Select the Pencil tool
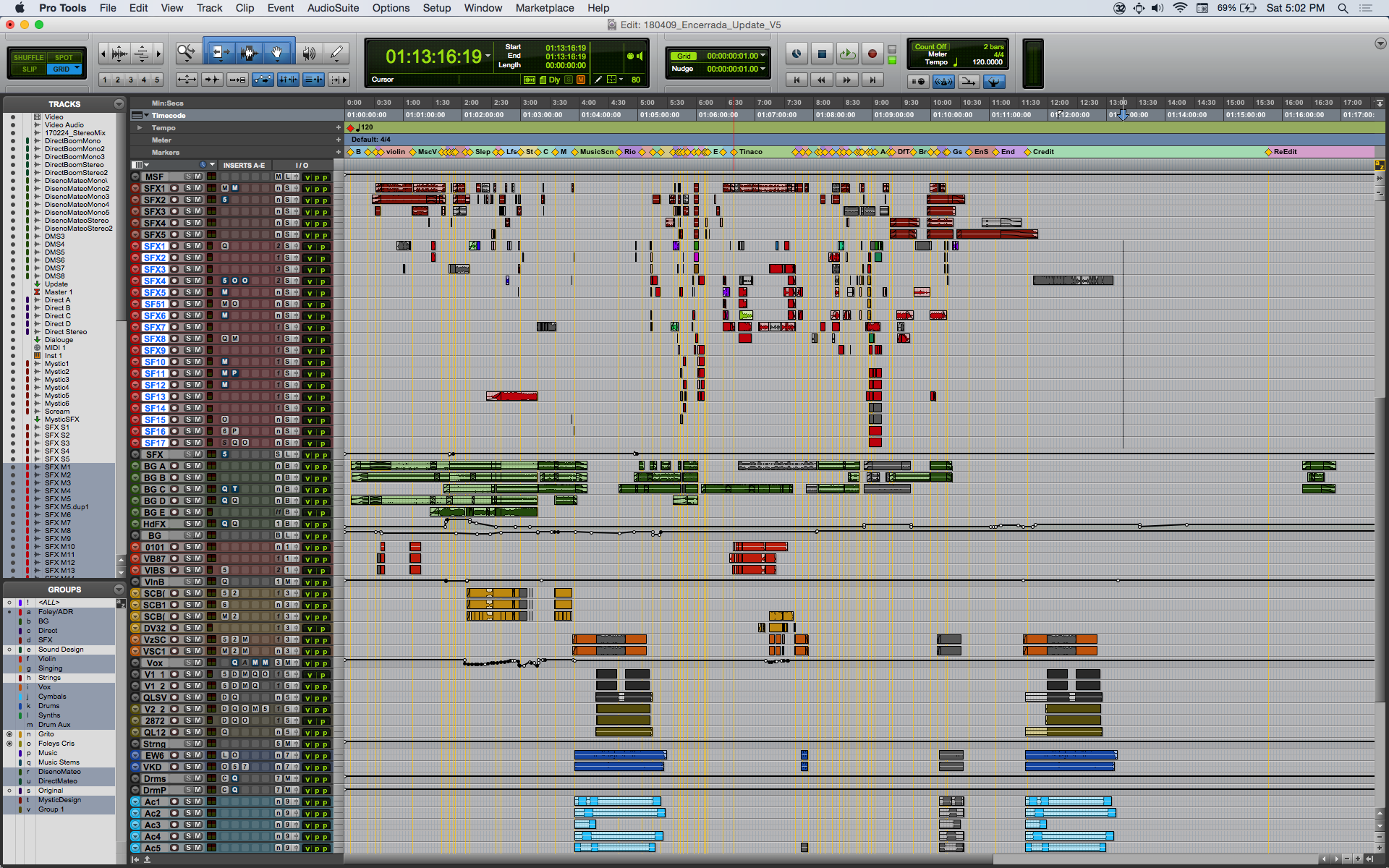Image resolution: width=1389 pixels, height=868 pixels. (336, 53)
